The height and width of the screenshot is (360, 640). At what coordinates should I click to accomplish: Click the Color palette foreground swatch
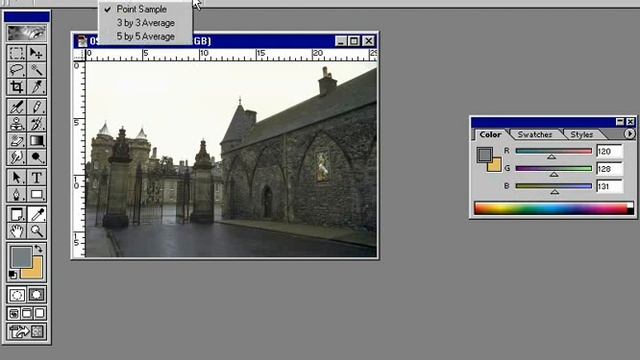(484, 155)
